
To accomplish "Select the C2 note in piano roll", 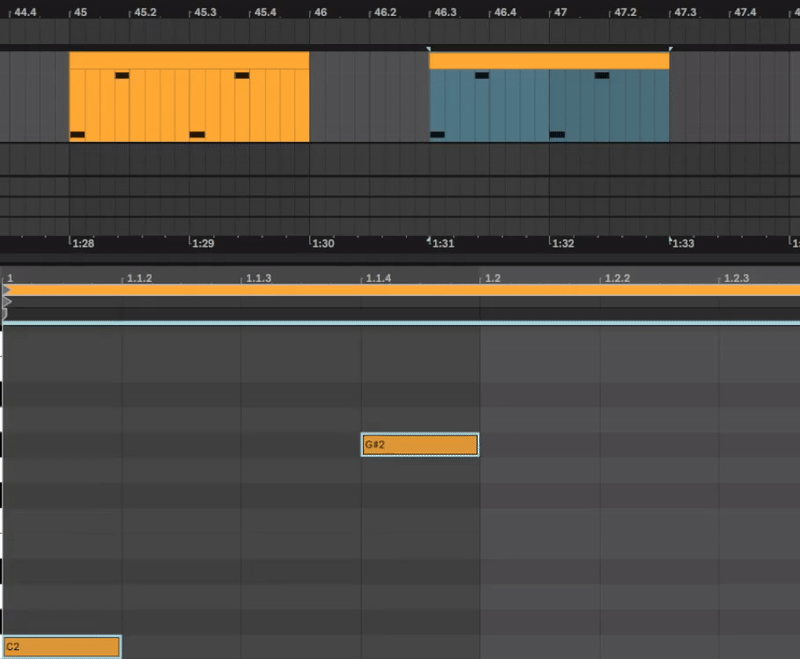I will 62,646.
